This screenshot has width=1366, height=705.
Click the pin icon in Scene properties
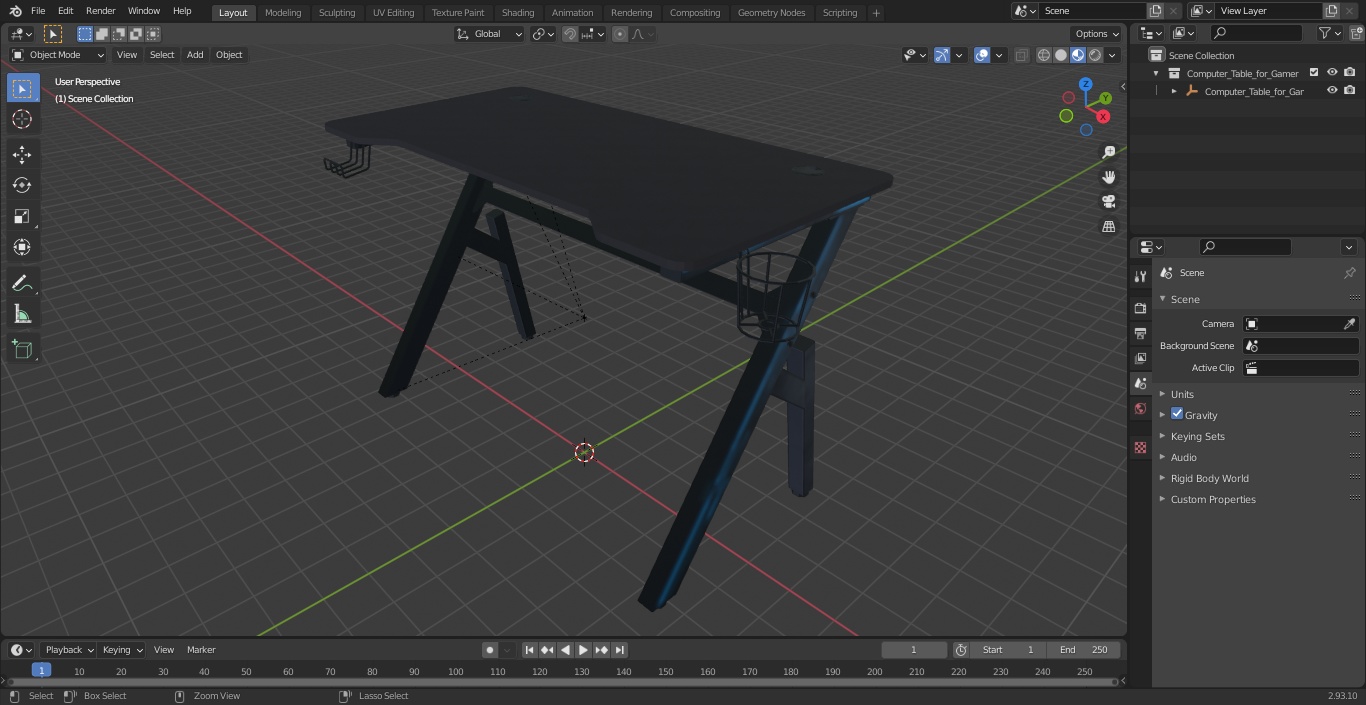[x=1349, y=273]
